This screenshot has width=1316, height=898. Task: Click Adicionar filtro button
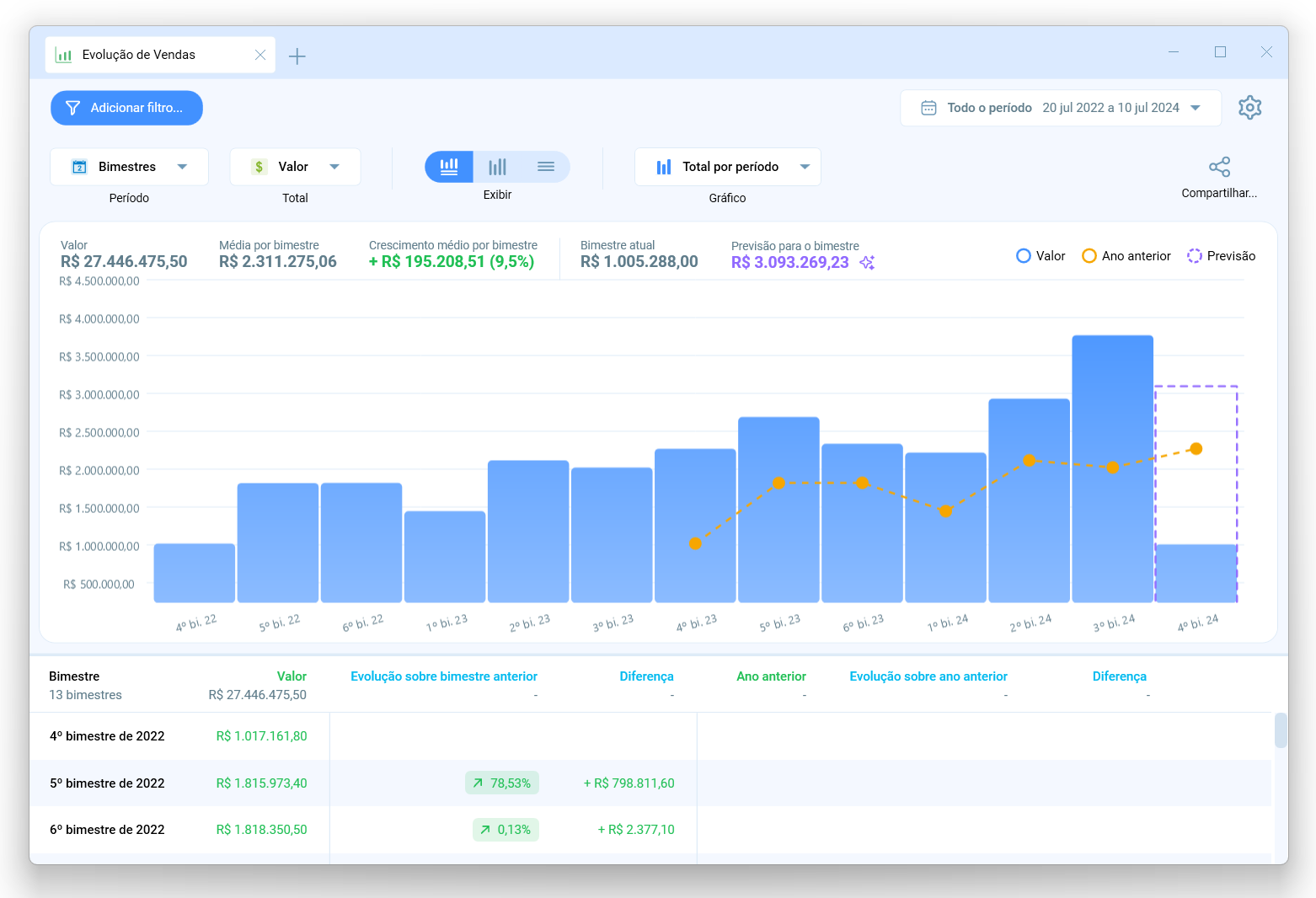click(x=126, y=108)
